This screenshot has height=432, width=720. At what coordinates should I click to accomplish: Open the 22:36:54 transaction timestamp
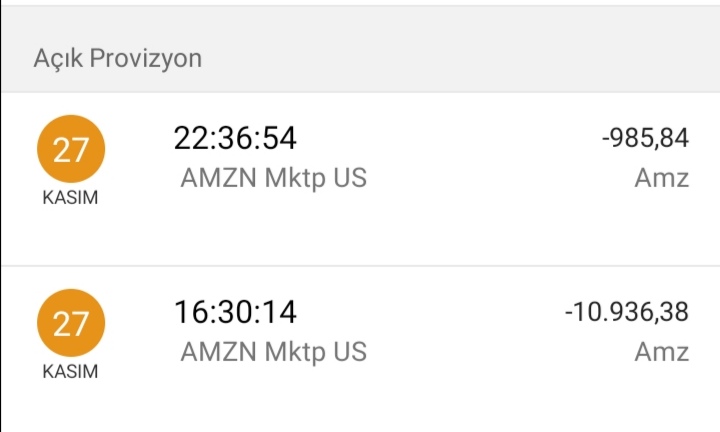[x=235, y=138]
